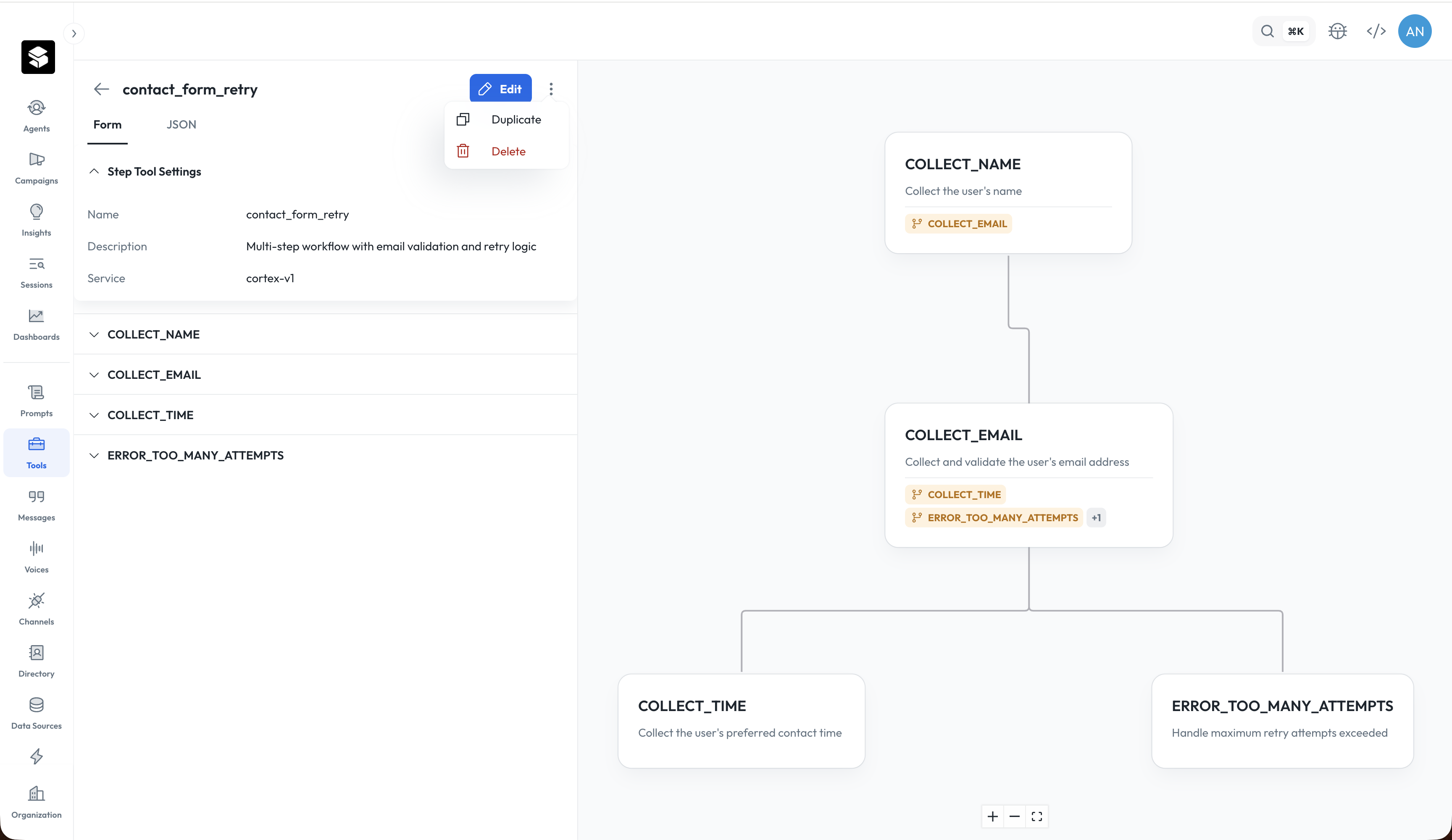
Task: Select Insights from the sidebar
Action: point(36,220)
